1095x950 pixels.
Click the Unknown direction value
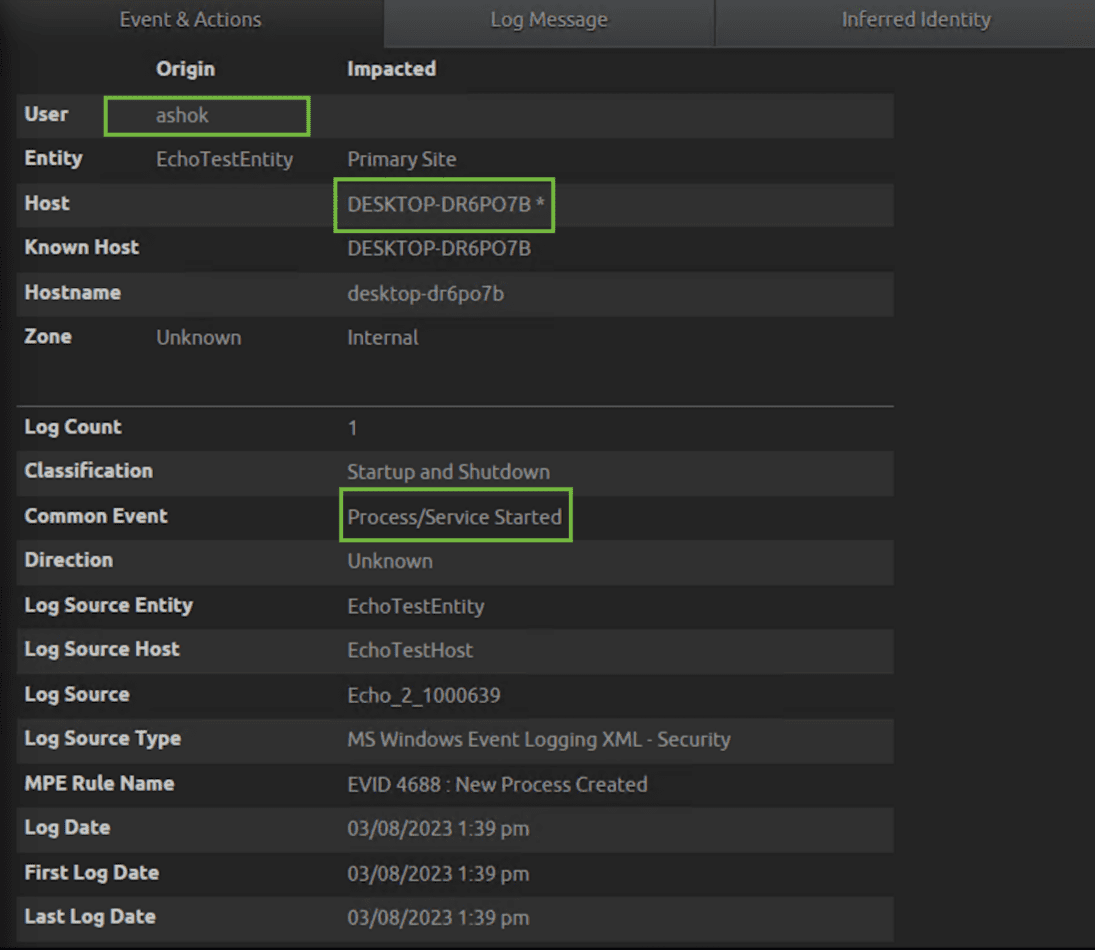point(389,560)
